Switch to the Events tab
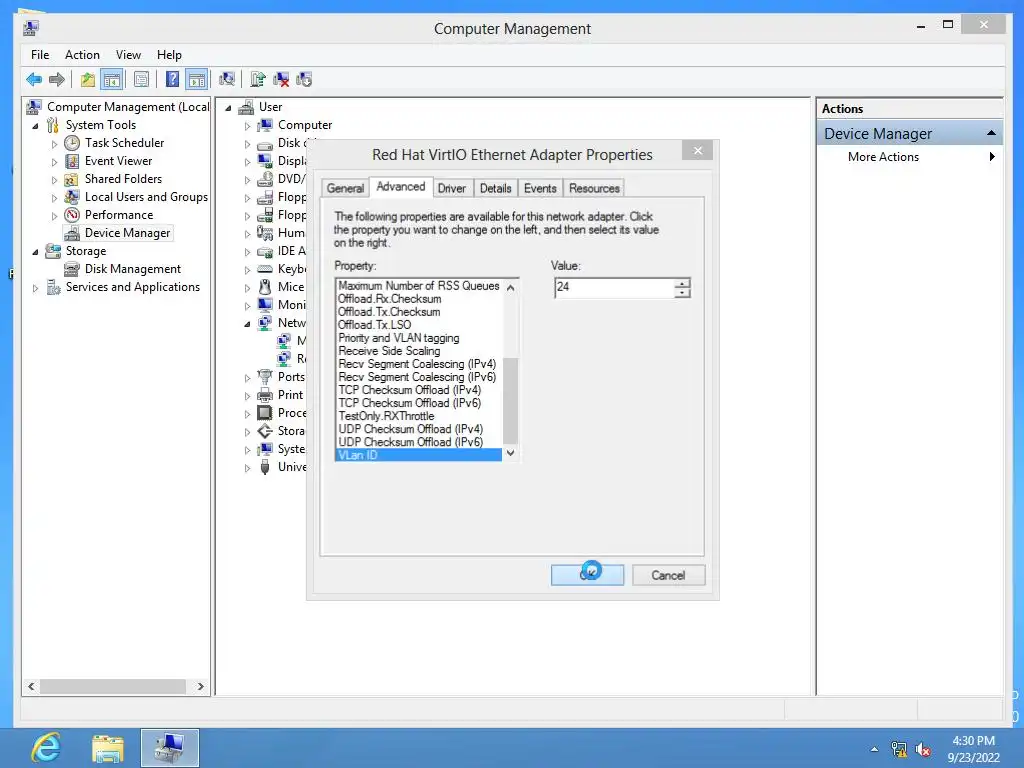1024x768 pixels. pos(540,189)
